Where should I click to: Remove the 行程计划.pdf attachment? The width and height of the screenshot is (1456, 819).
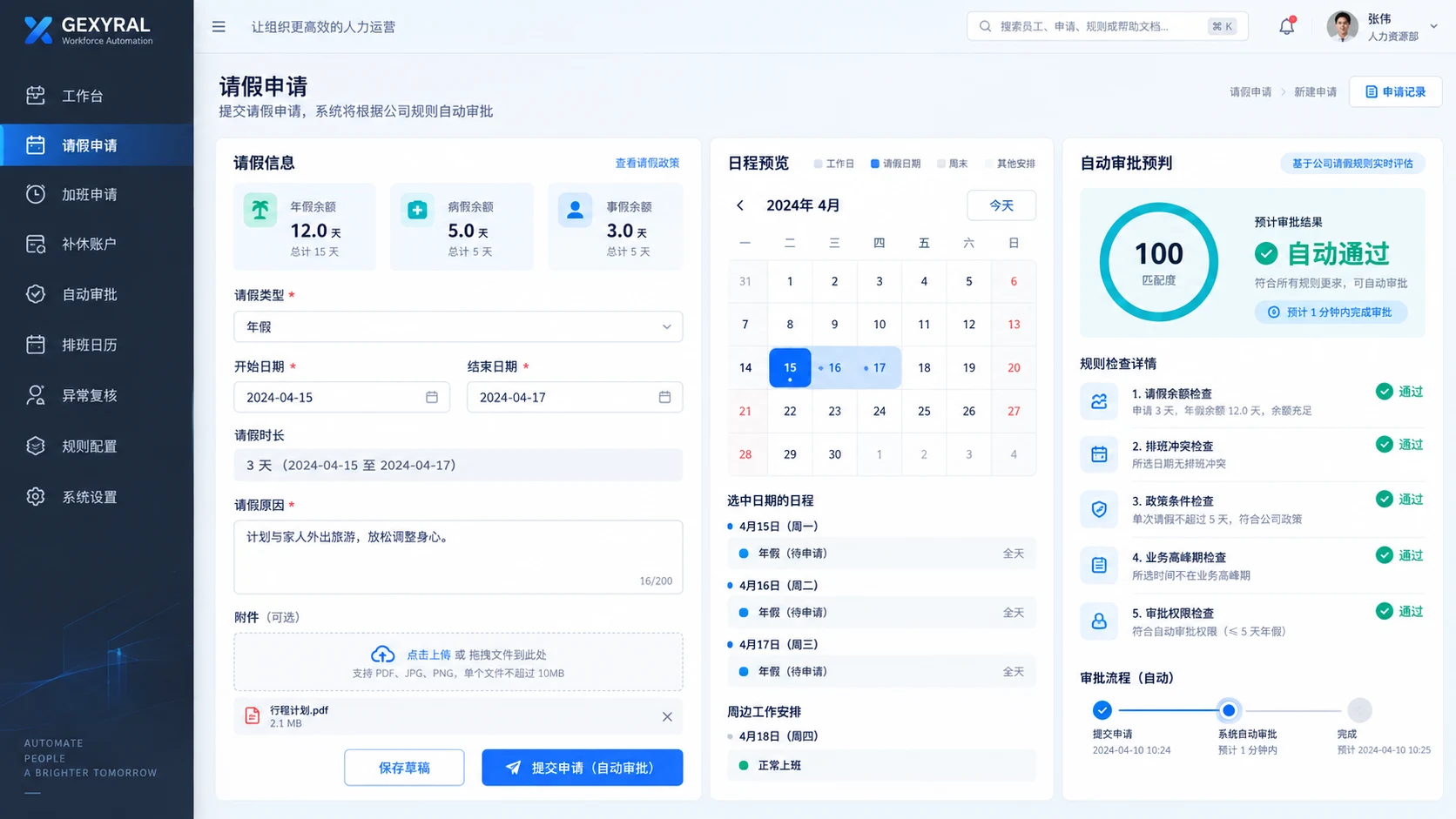pyautogui.click(x=667, y=716)
